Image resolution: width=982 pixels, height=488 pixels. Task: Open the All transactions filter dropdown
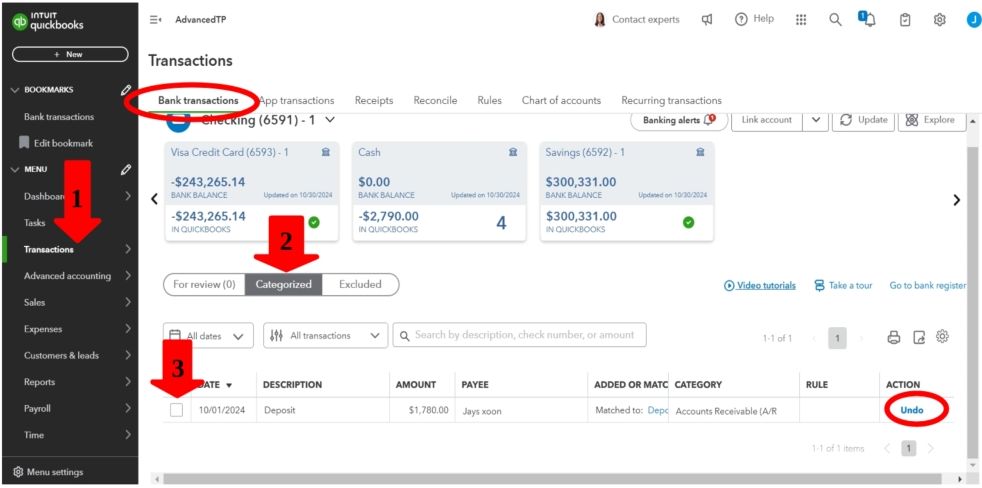pyautogui.click(x=326, y=336)
